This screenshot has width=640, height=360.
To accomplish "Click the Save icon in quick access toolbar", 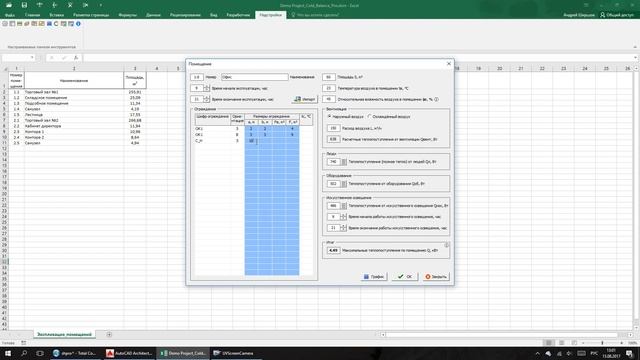I will (24, 5).
